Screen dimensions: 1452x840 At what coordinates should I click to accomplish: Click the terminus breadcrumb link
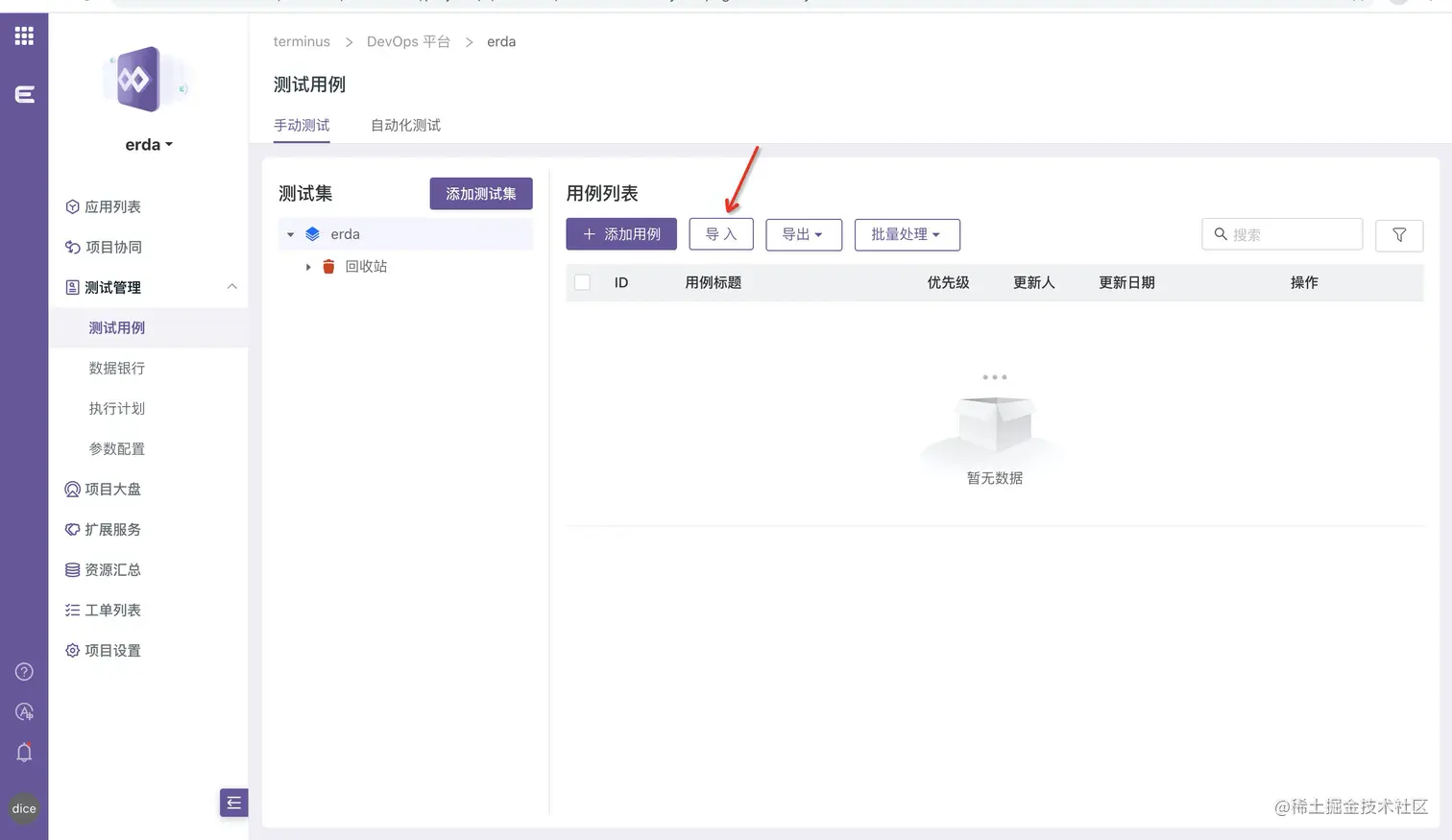302,42
